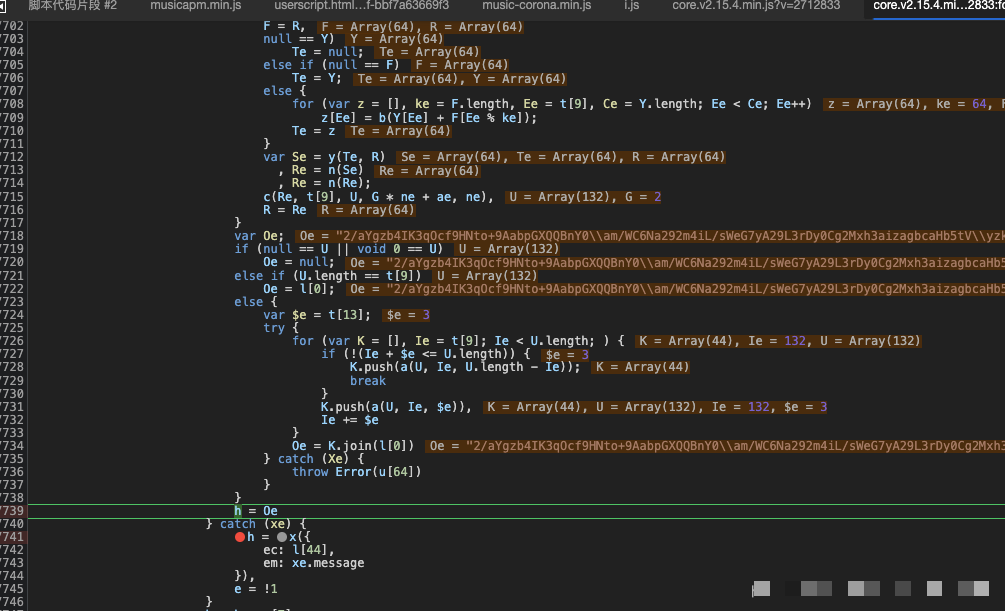Disable the red inline breakpoint before h
The height and width of the screenshot is (611, 1005).
(x=240, y=537)
